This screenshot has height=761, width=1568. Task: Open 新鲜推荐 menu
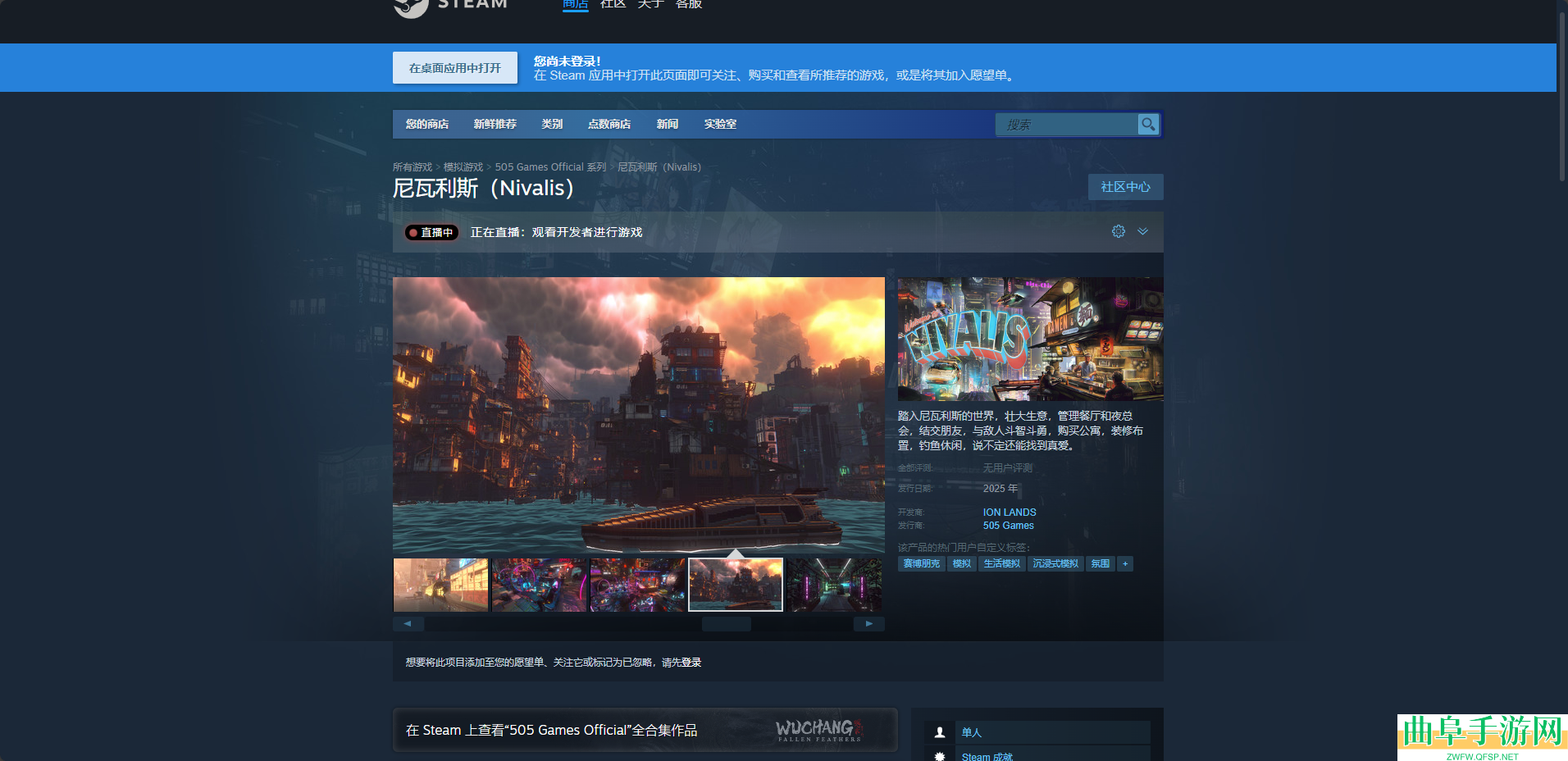(495, 125)
